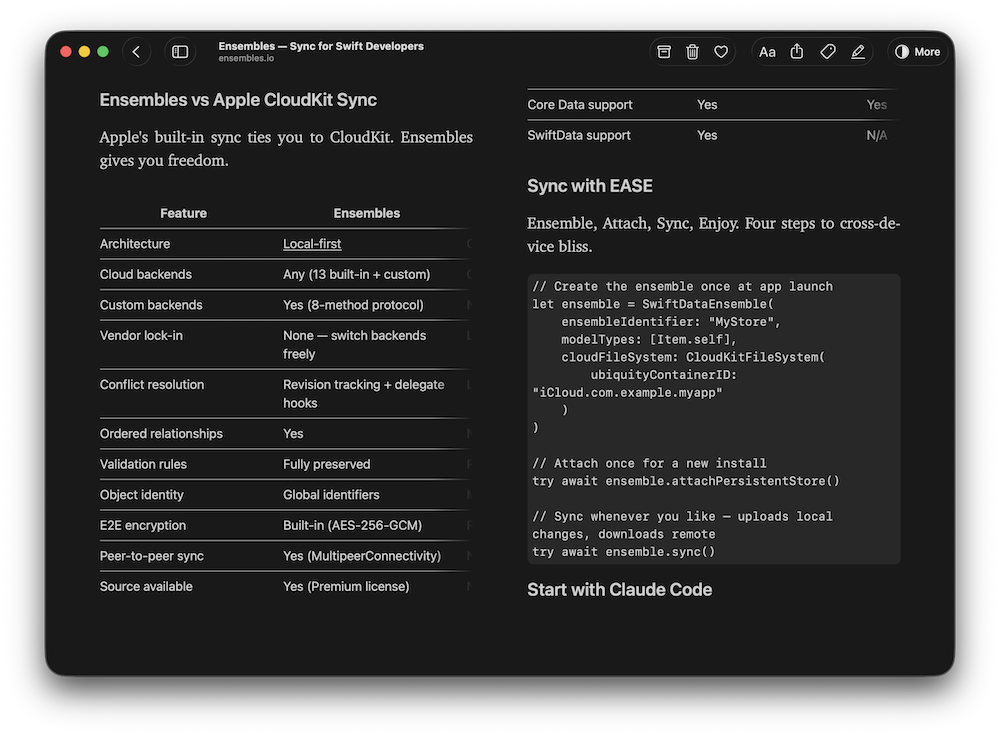Click the 'try await ensemble.sync()' code line
The width and height of the screenshot is (1000, 736).
(x=624, y=552)
